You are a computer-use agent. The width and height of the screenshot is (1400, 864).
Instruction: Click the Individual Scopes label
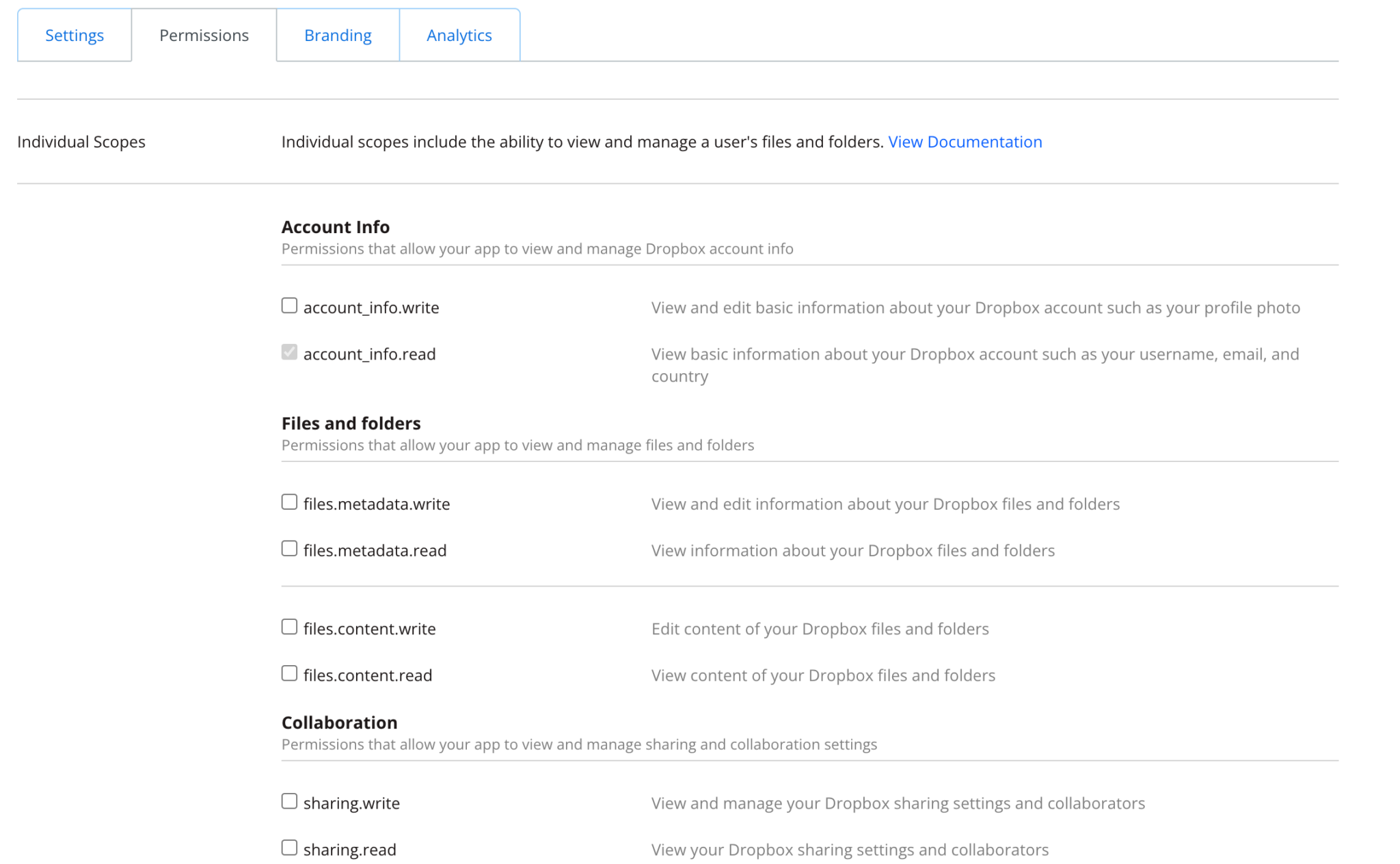(x=81, y=141)
